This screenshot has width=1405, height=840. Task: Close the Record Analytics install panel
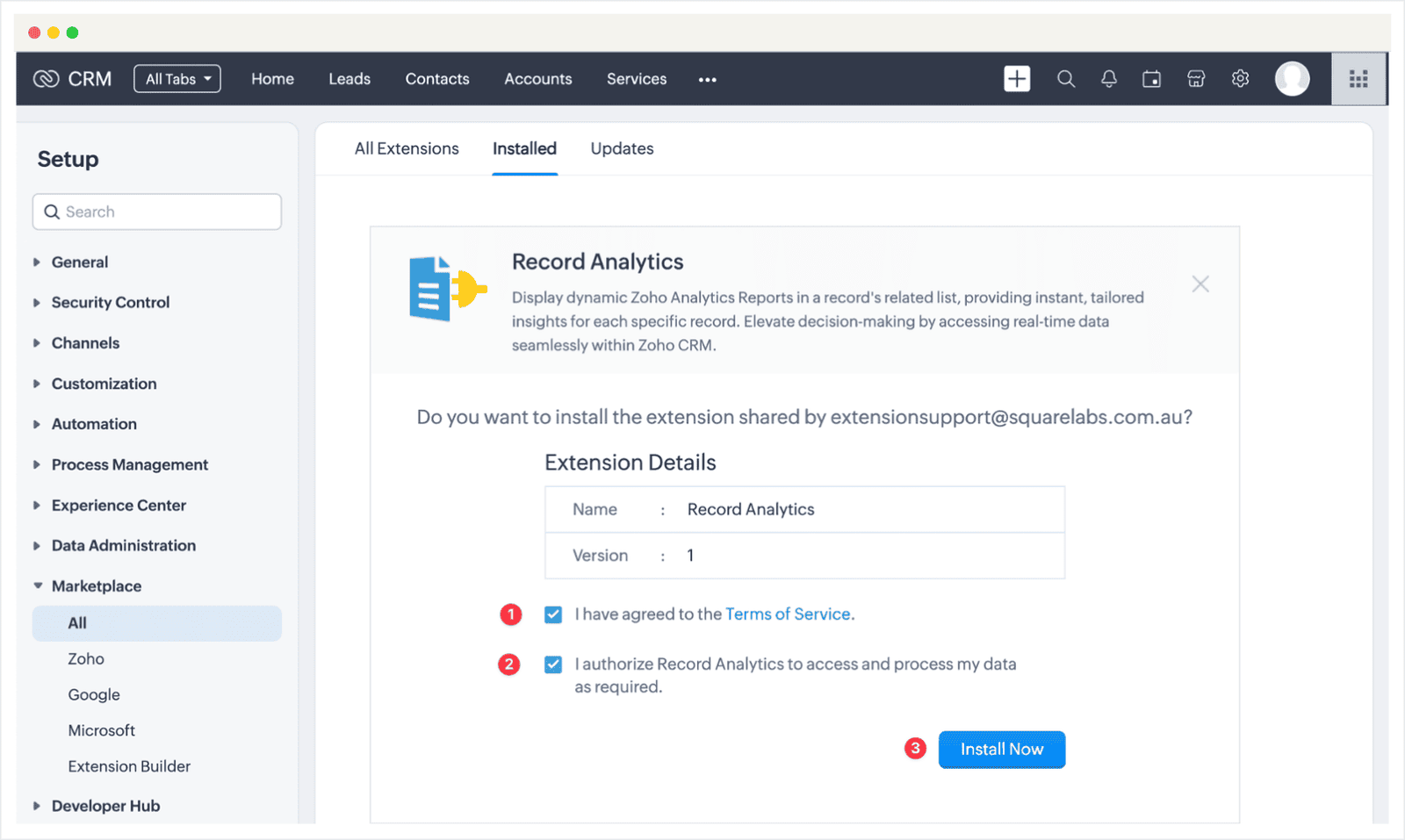click(1200, 284)
